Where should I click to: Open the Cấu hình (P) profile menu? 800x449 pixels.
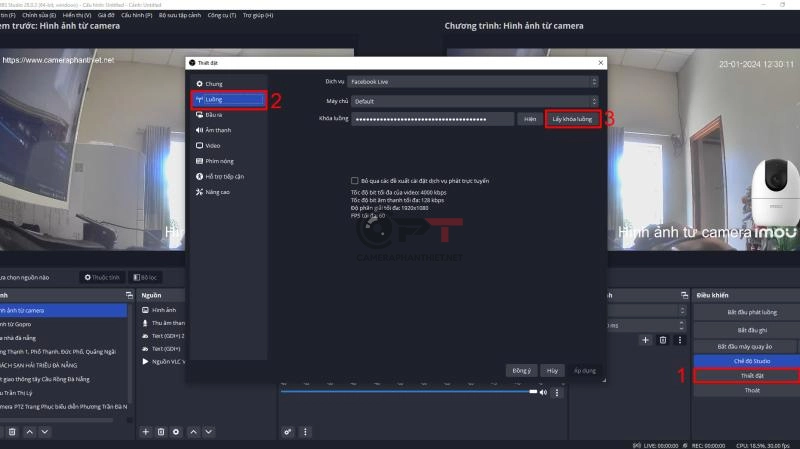tap(137, 15)
